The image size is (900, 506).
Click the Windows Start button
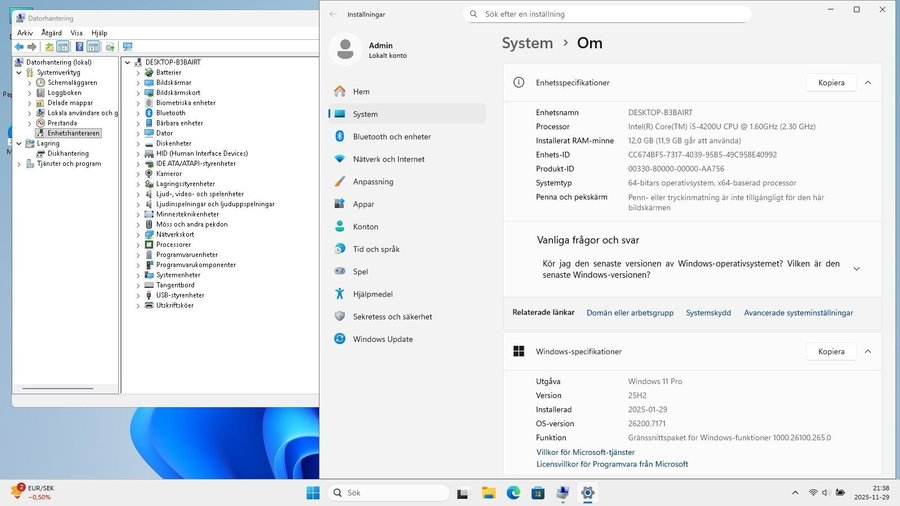[x=313, y=493]
